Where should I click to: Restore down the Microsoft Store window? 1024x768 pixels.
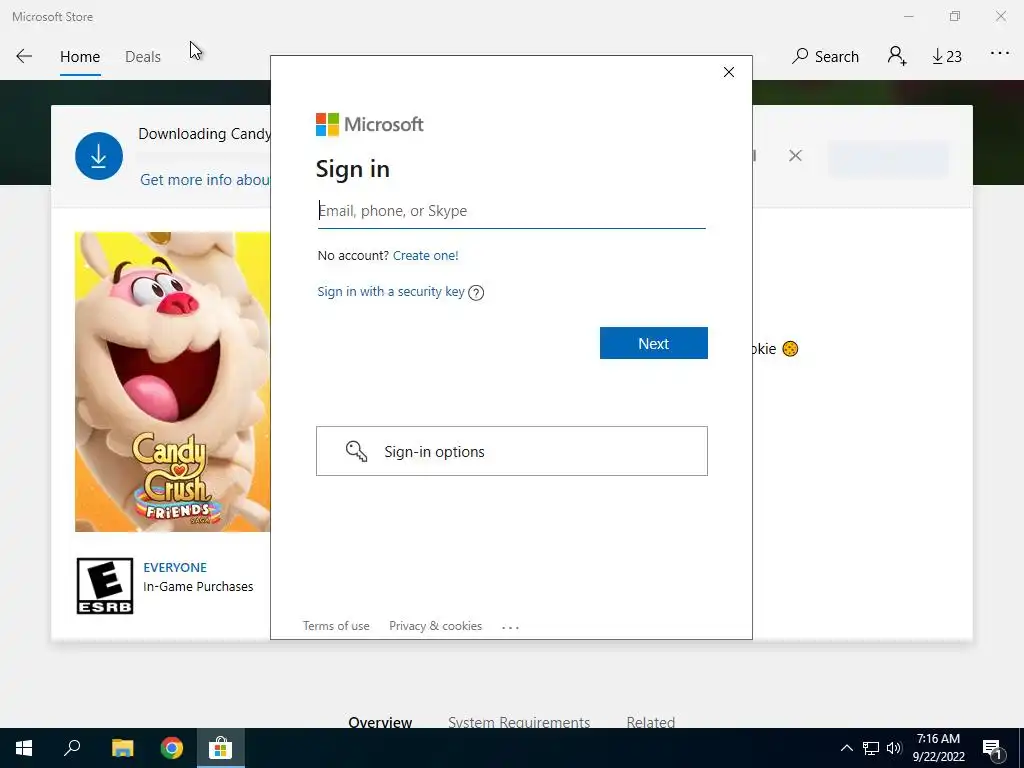955,16
